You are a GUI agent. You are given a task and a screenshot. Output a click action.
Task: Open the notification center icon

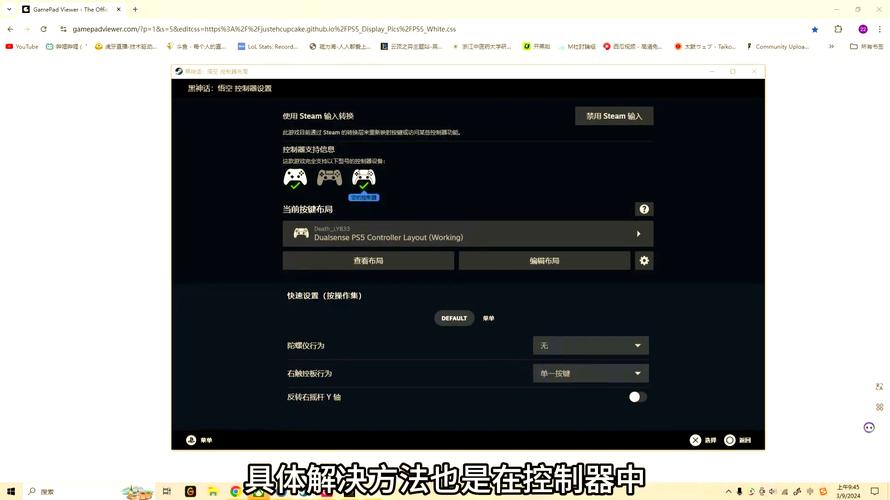click(875, 491)
